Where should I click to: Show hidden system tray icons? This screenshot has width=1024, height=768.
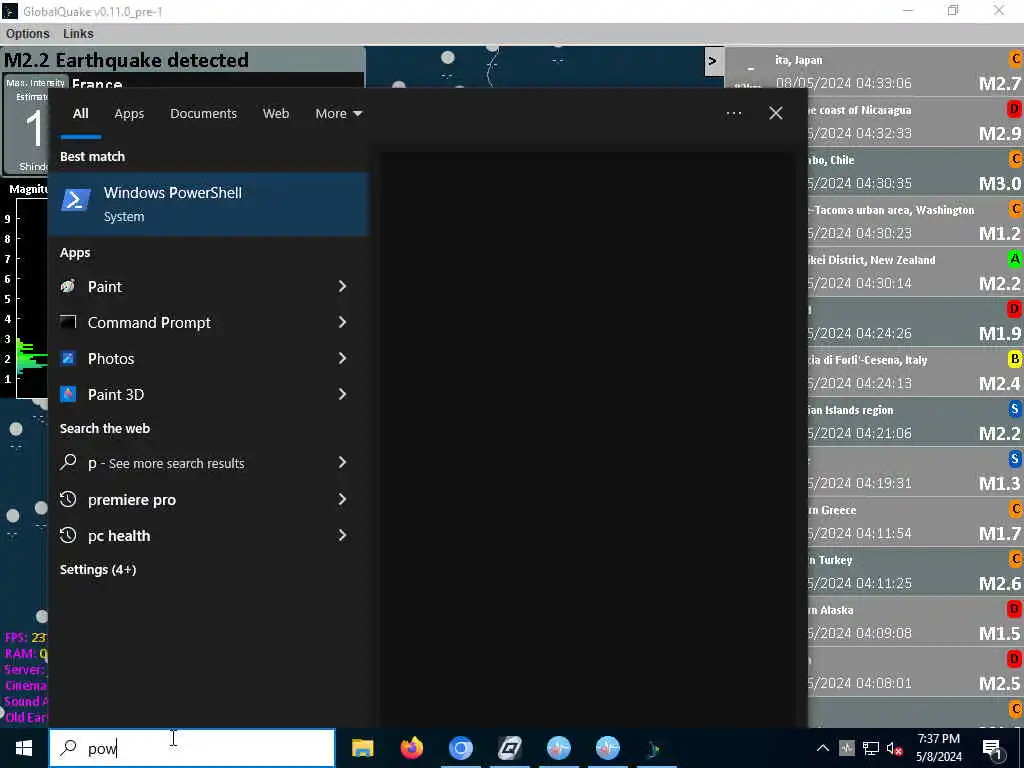pos(823,748)
